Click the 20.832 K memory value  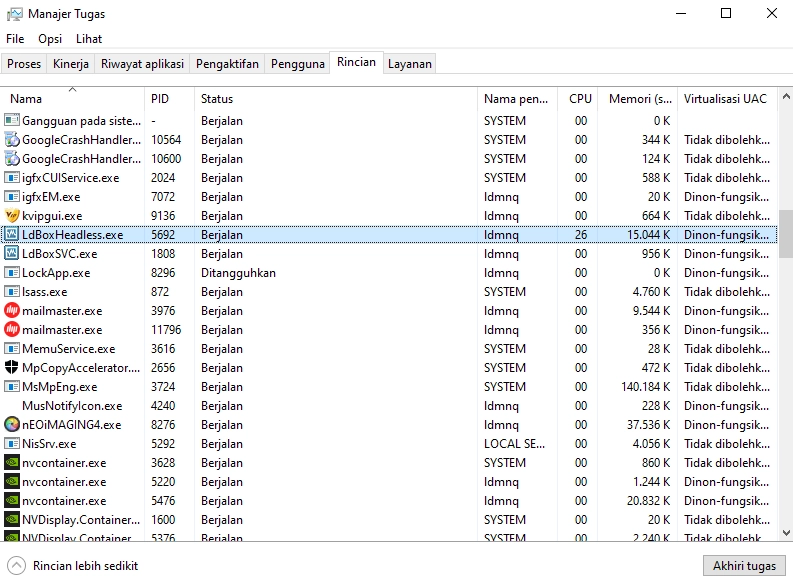pos(648,501)
